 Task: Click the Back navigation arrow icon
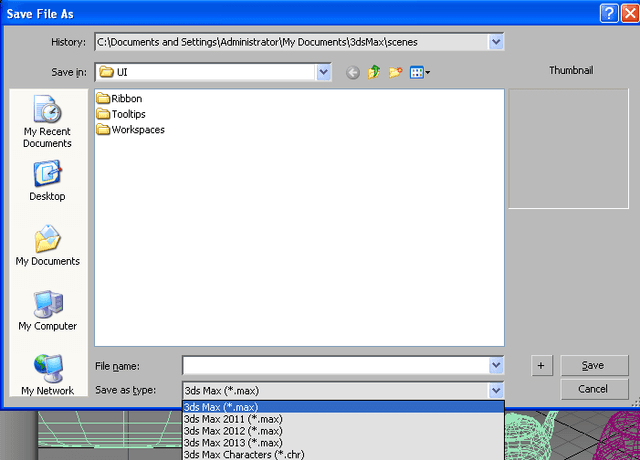click(x=353, y=73)
